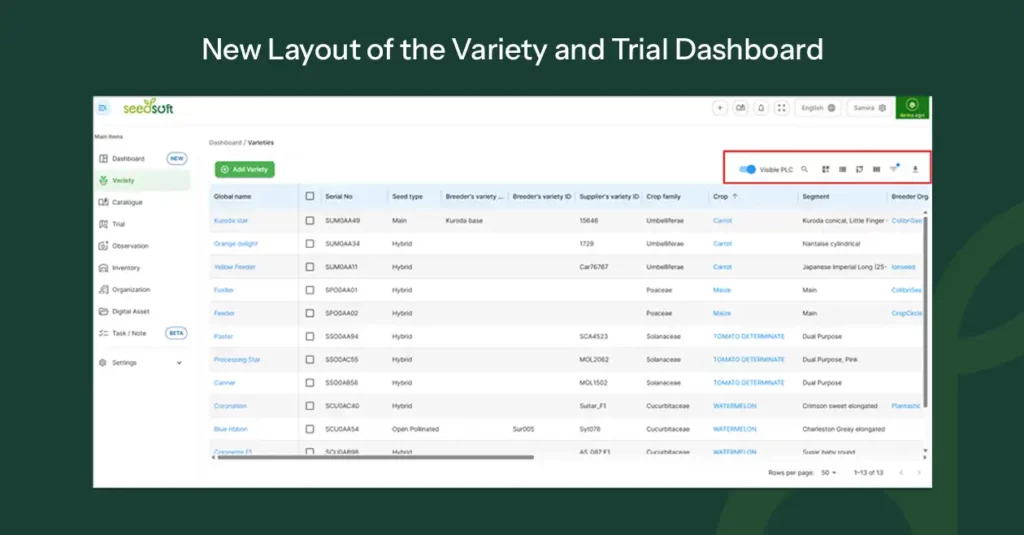The image size is (1024, 535).
Task: Sort by the Crop family column header
Action: (664, 196)
